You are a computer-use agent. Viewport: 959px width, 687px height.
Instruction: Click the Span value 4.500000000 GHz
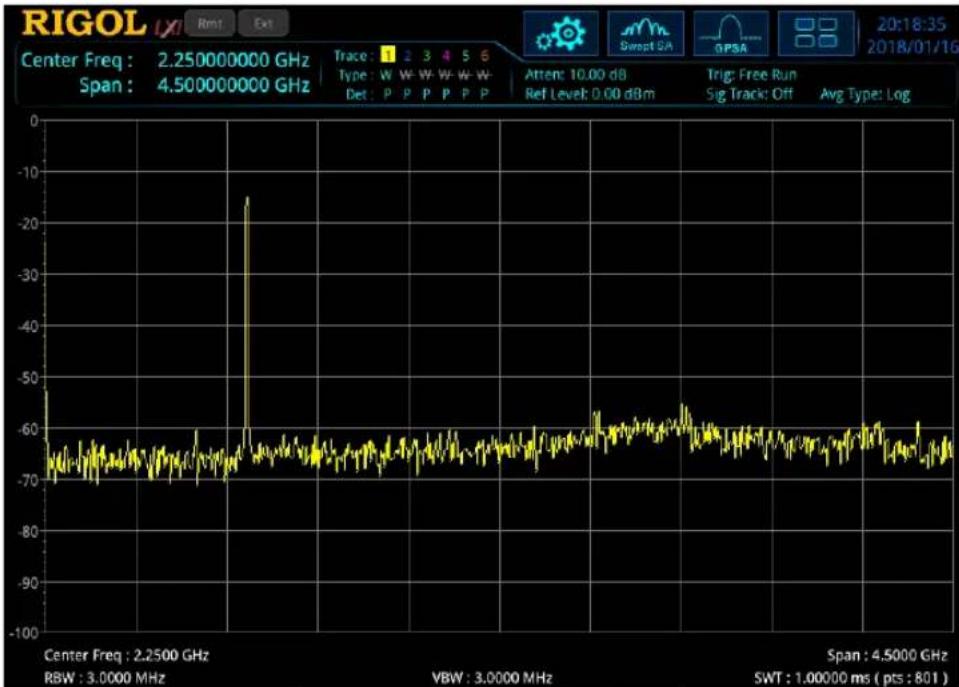233,85
